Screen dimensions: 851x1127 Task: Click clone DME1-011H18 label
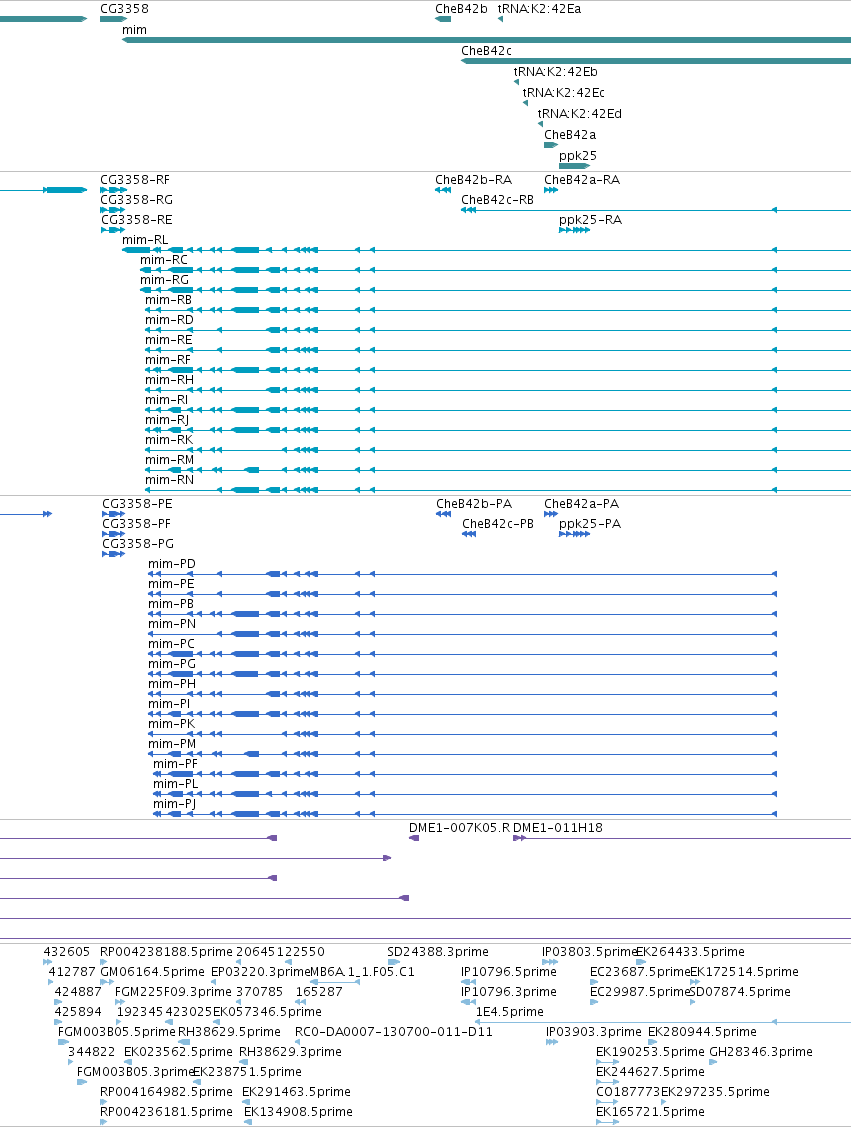click(x=558, y=828)
